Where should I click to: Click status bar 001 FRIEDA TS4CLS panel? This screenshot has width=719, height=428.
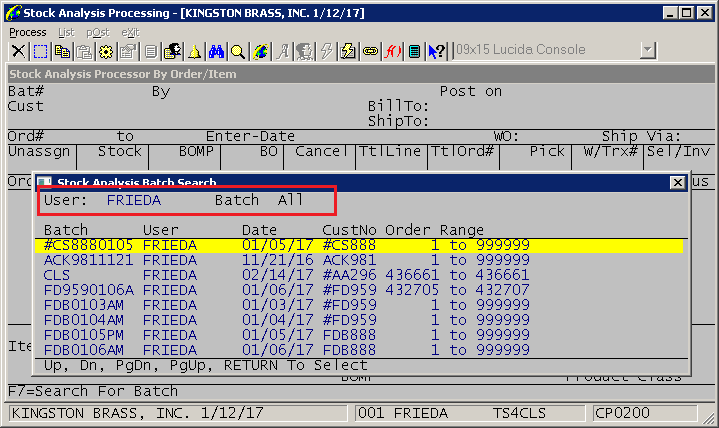tap(470, 413)
